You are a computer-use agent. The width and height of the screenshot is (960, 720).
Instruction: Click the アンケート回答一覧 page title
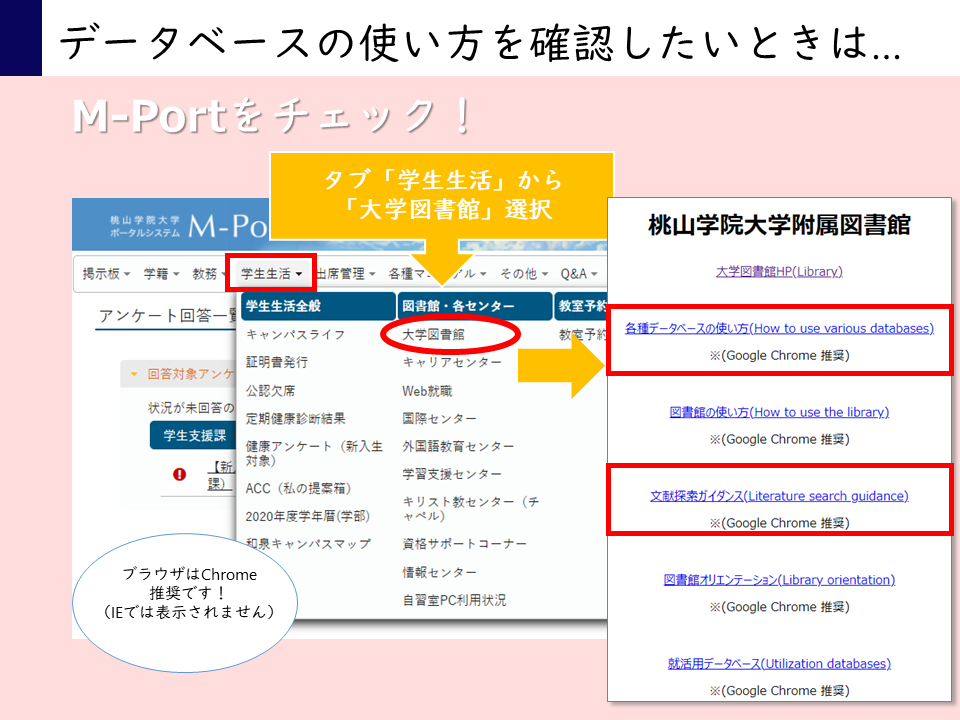pyautogui.click(x=168, y=315)
